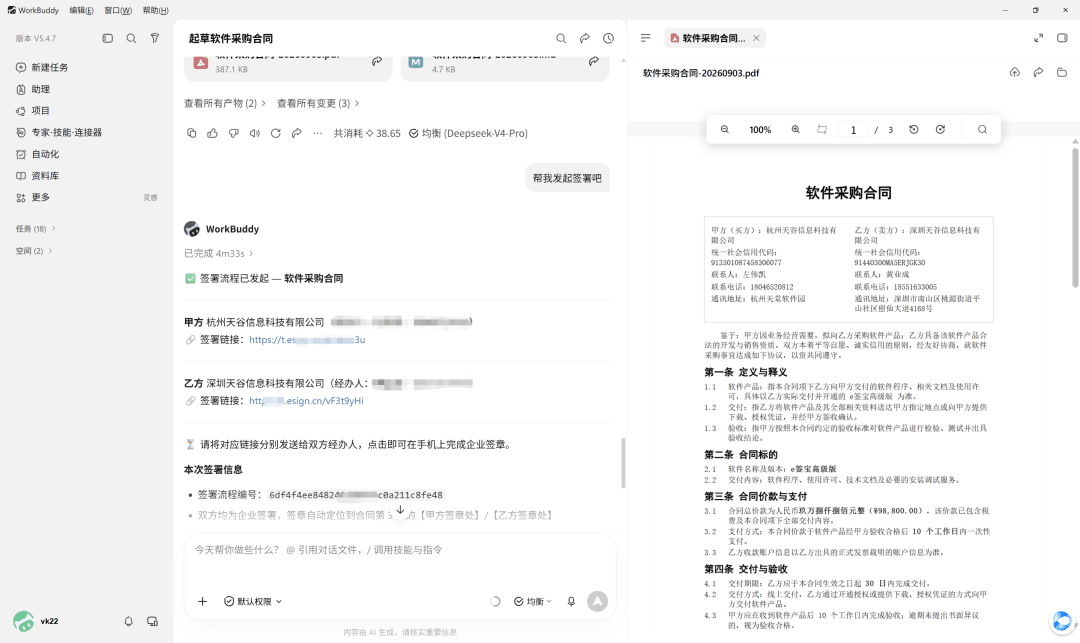Give the reply a thumbs down
Screen dimensions: 1080x643
click(x=233, y=134)
